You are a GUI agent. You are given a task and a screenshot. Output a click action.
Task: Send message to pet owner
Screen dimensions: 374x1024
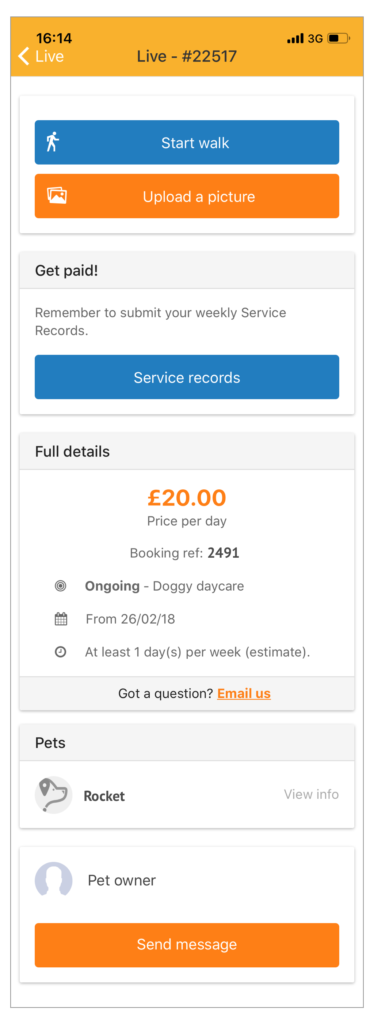click(187, 945)
